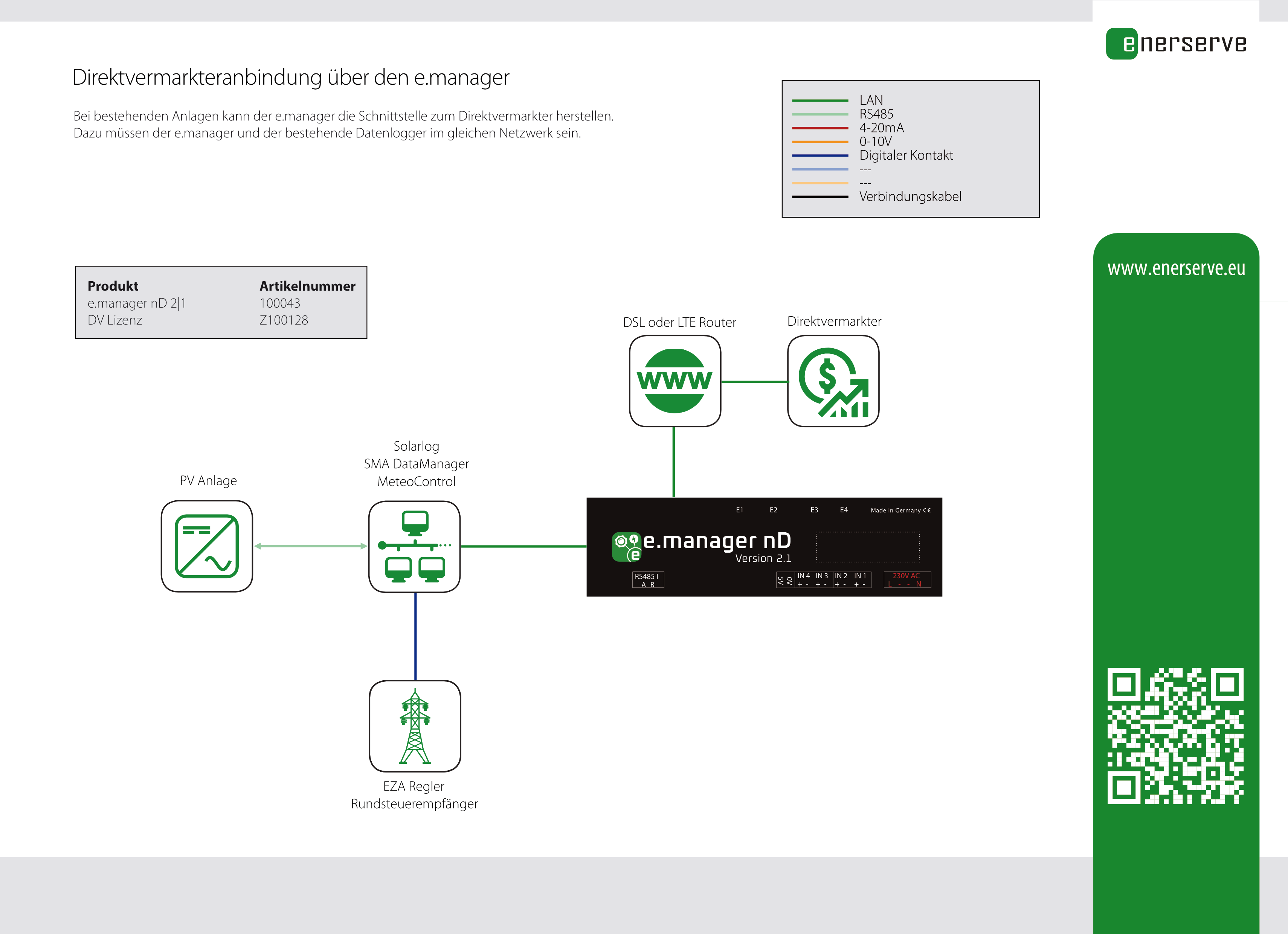Click the LAN green legend line

(820, 101)
